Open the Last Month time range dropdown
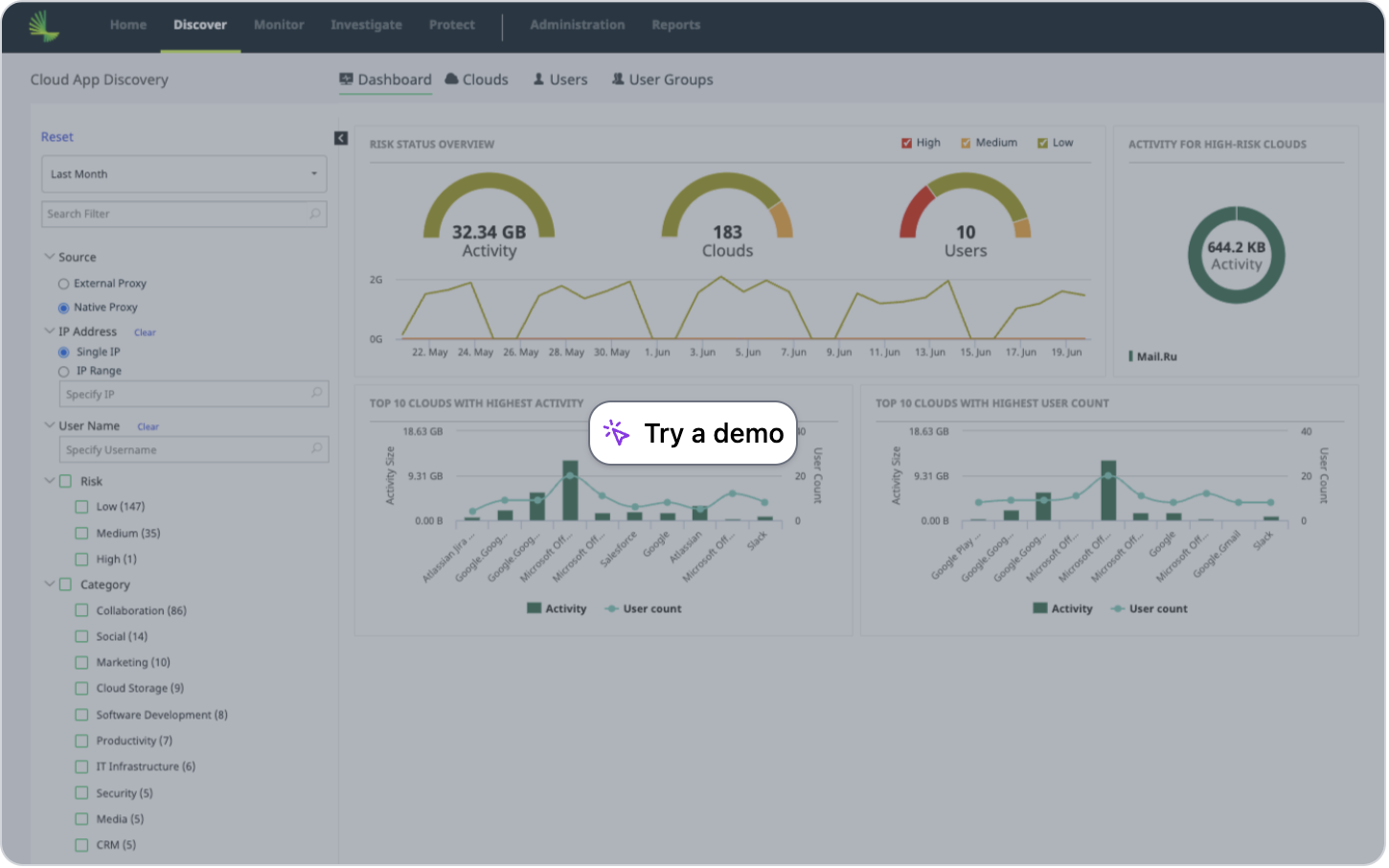 (184, 173)
